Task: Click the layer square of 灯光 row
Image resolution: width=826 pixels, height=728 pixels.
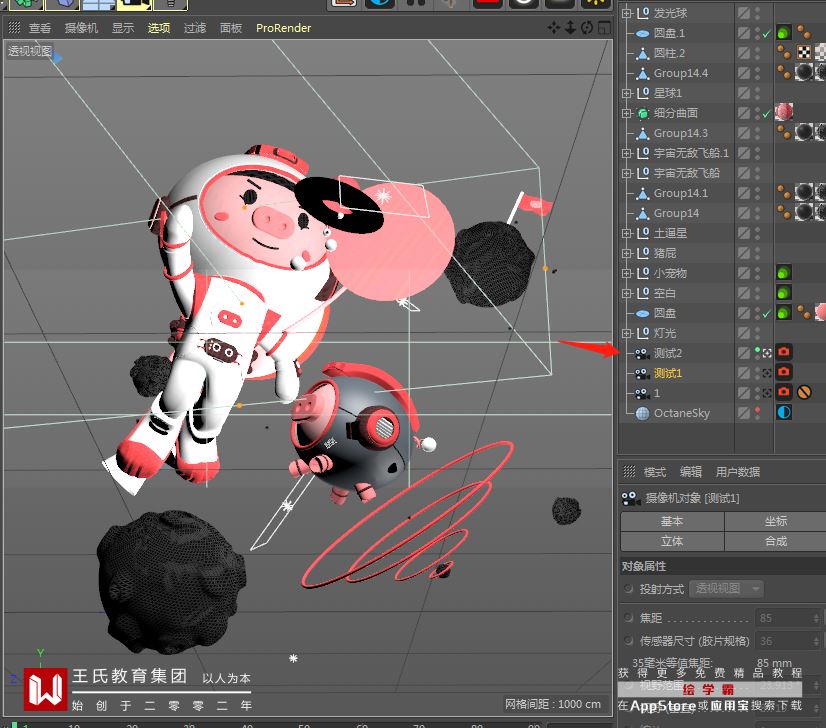Action: (744, 333)
